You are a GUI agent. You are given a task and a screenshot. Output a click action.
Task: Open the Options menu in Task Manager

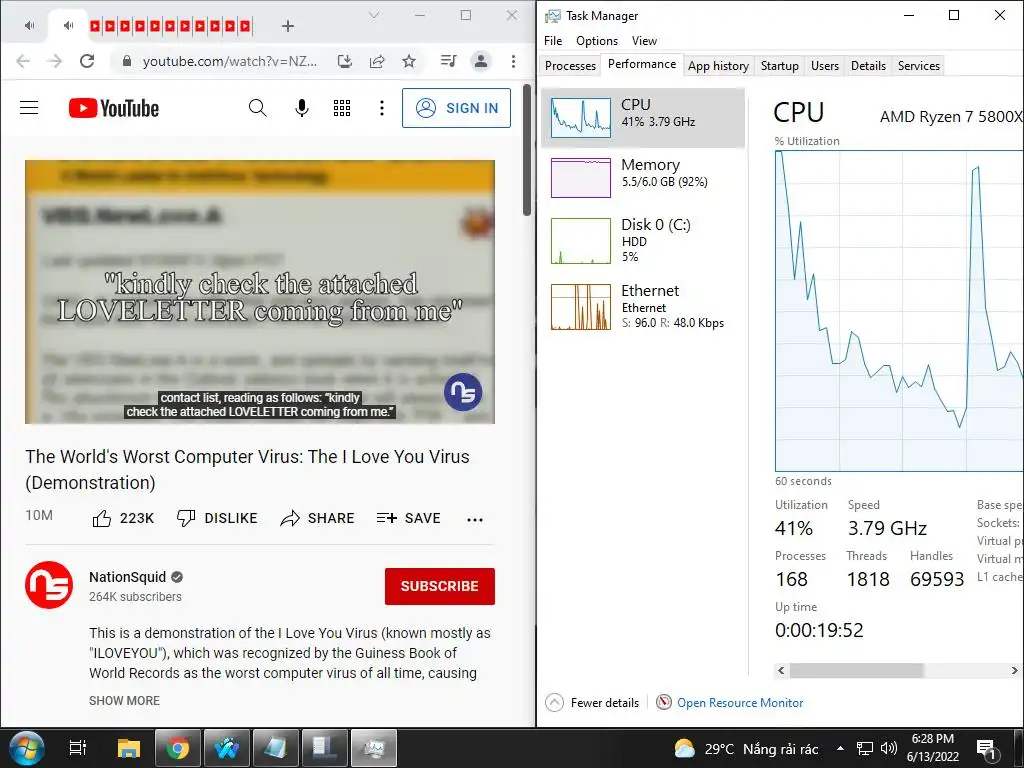(596, 40)
